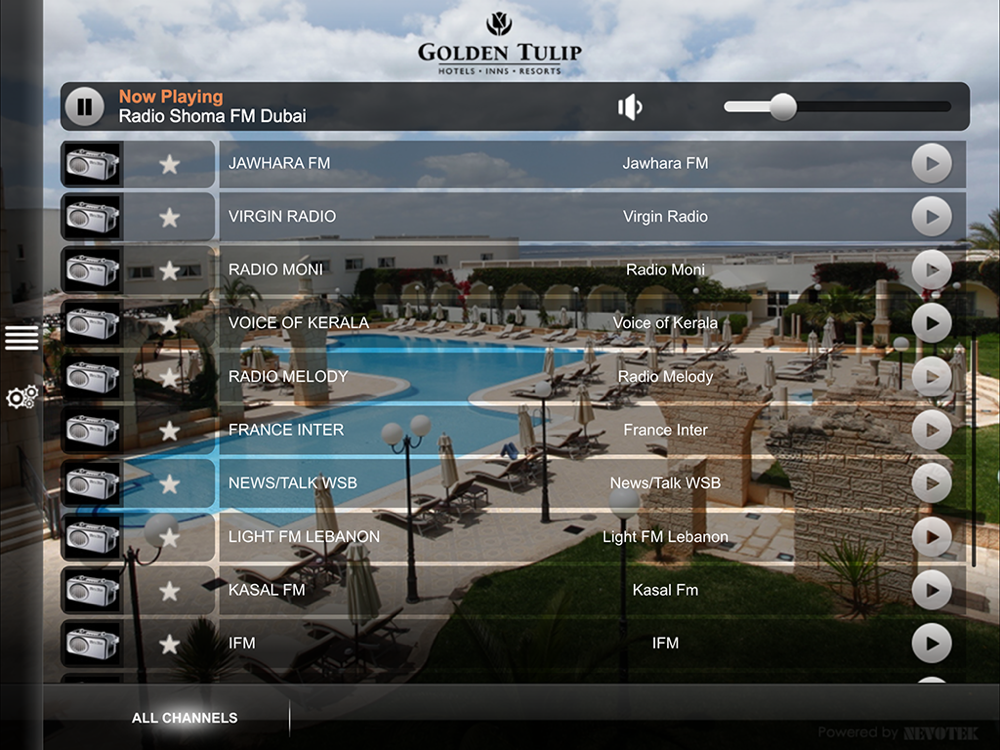The height and width of the screenshot is (750, 1000).
Task: Click the Radio Moni radio thumbnail
Action: tap(92, 270)
